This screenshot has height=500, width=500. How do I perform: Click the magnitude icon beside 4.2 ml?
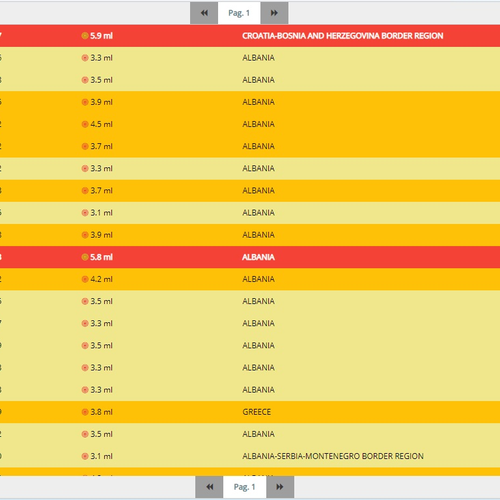tap(85, 279)
